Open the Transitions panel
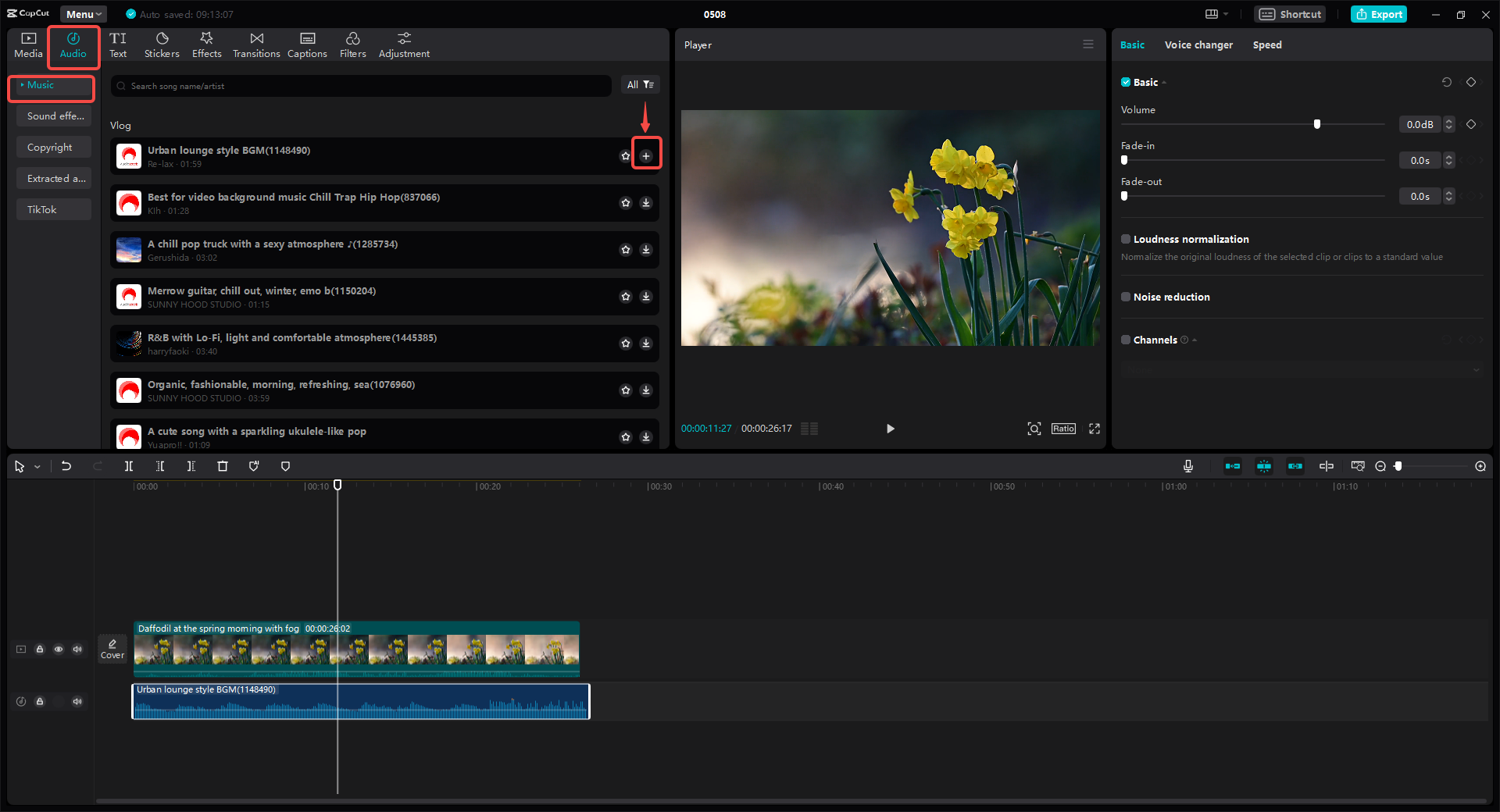Image resolution: width=1500 pixels, height=812 pixels. [x=256, y=45]
